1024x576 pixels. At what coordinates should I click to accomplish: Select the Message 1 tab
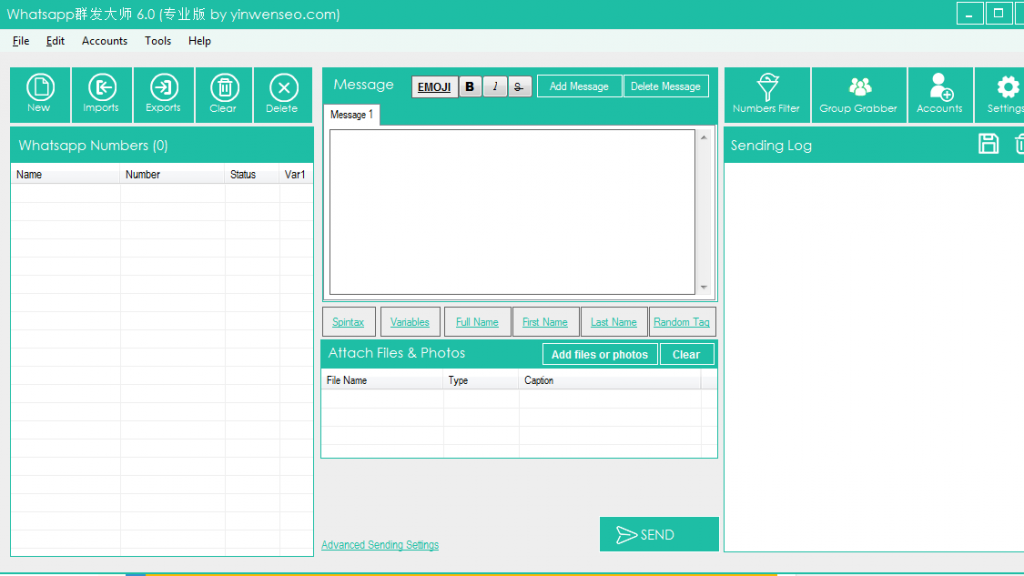pos(351,114)
